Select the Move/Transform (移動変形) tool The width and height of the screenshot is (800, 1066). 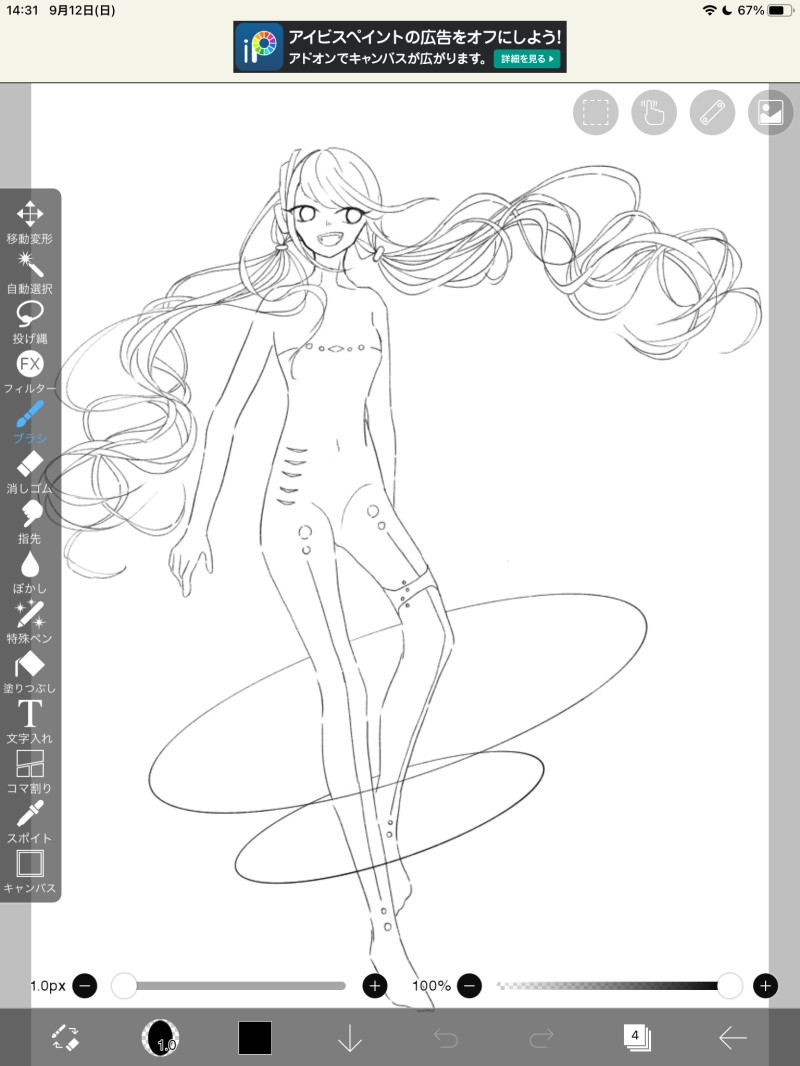click(30, 222)
